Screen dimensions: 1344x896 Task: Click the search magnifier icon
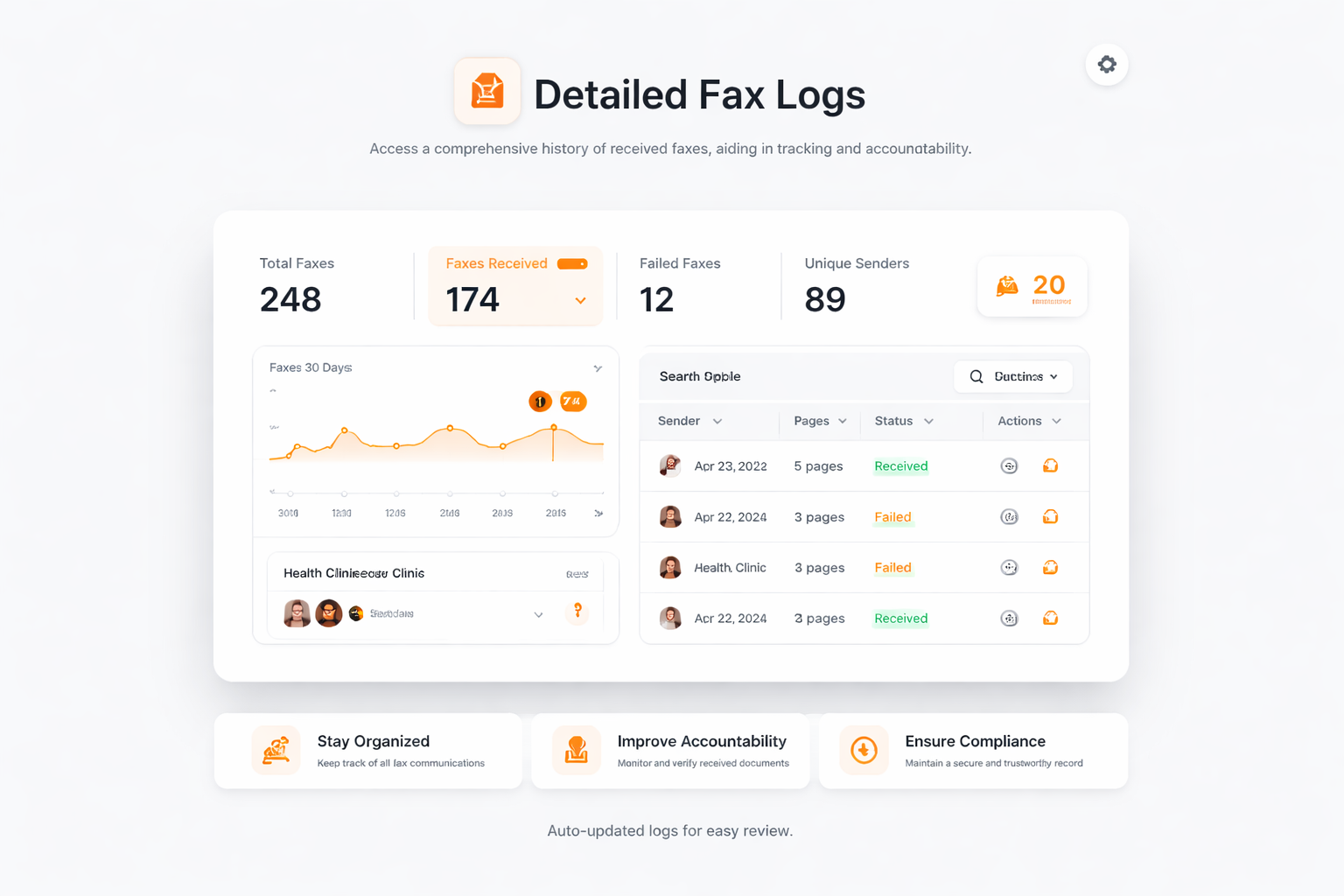click(x=976, y=377)
